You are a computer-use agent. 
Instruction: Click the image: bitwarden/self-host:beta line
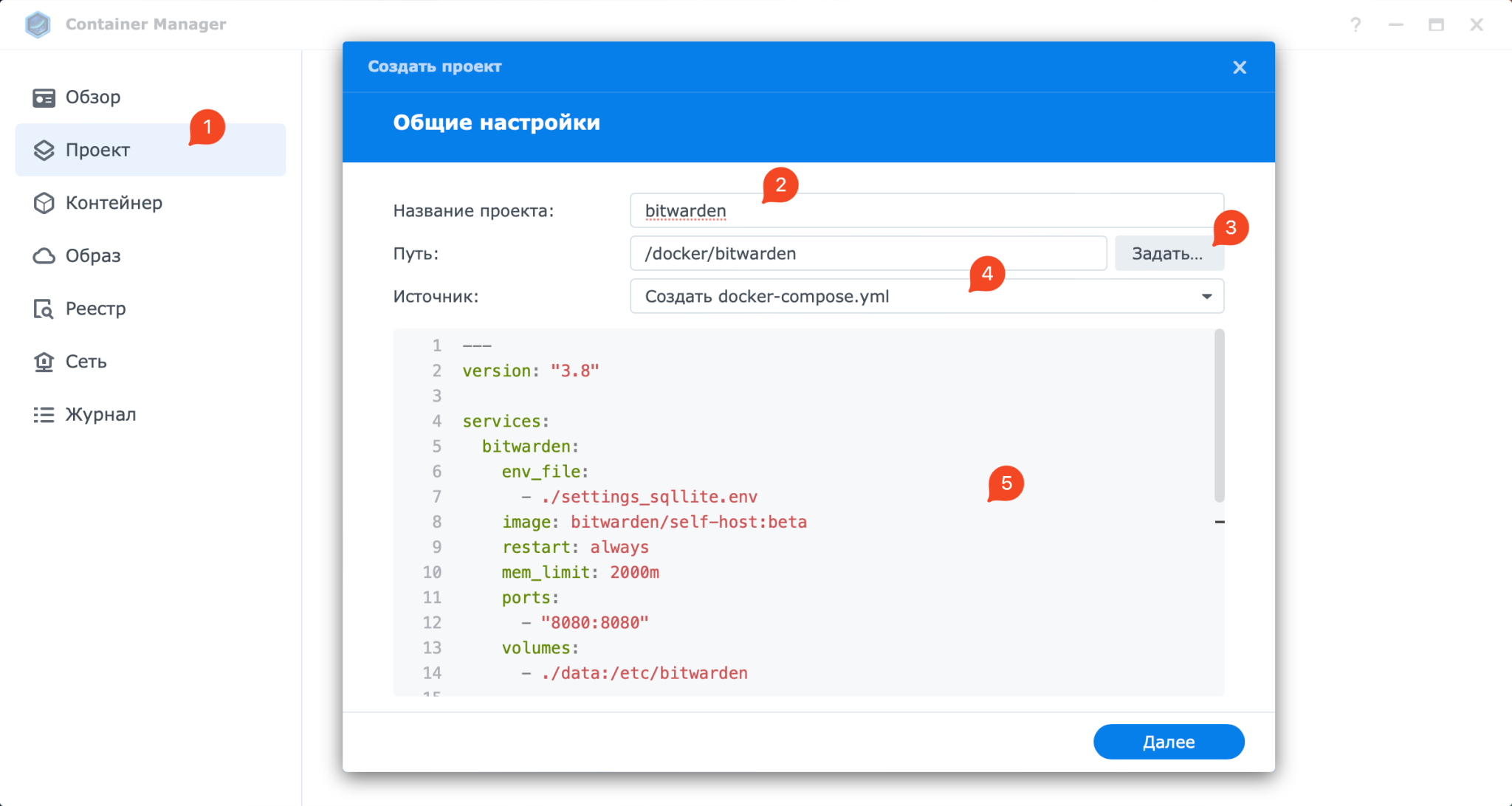coord(654,522)
